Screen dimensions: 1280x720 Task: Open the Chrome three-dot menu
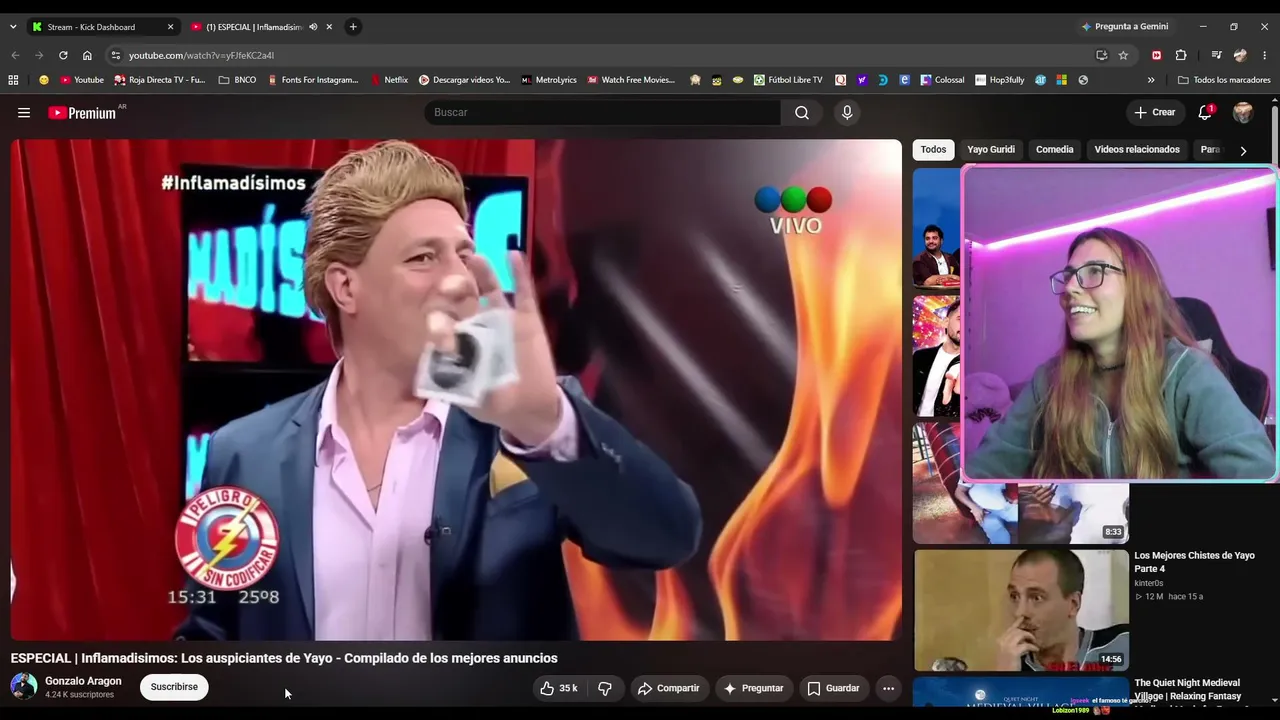coord(1265,55)
